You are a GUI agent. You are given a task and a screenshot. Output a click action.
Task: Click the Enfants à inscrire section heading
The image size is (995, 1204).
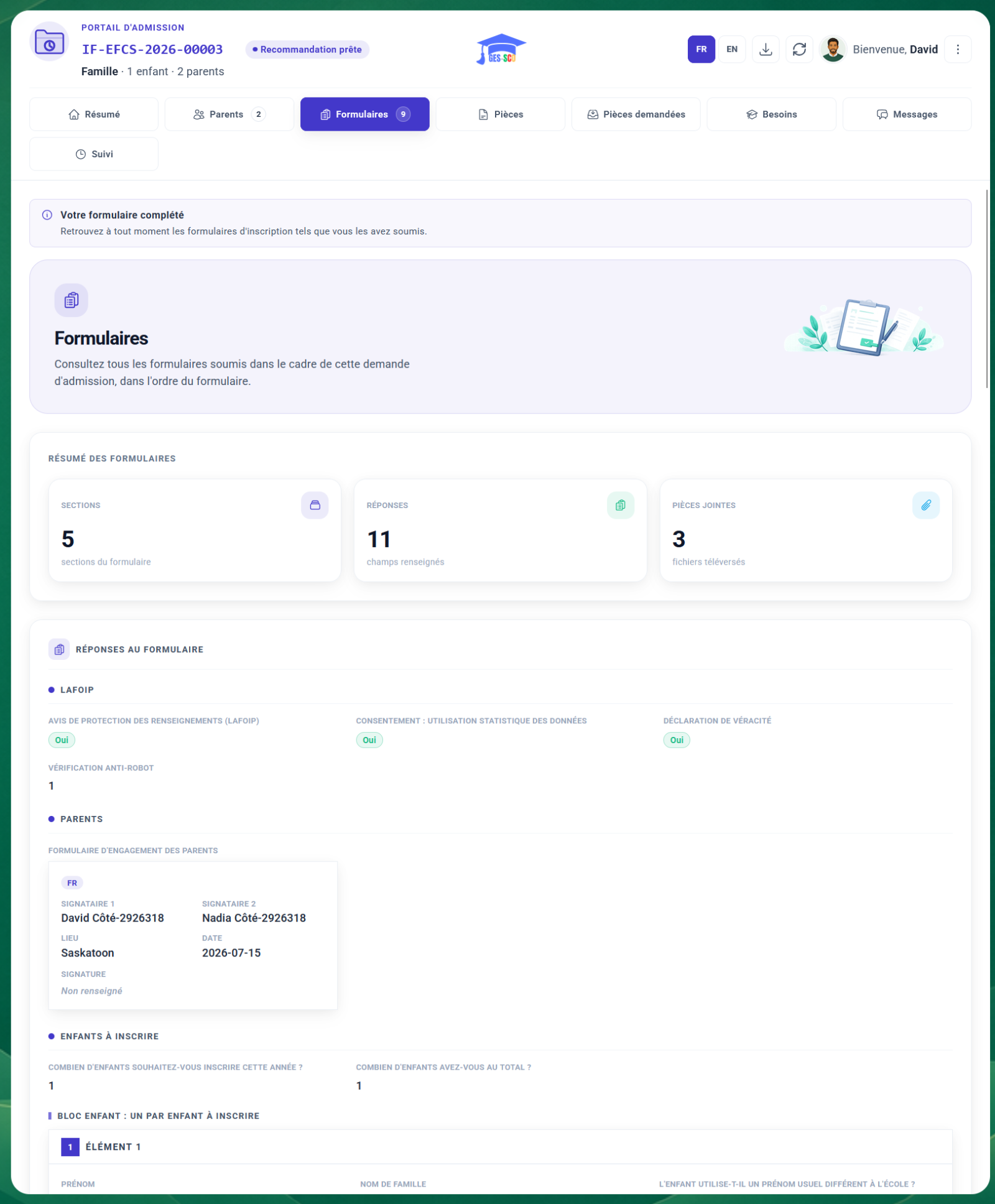109,1036
